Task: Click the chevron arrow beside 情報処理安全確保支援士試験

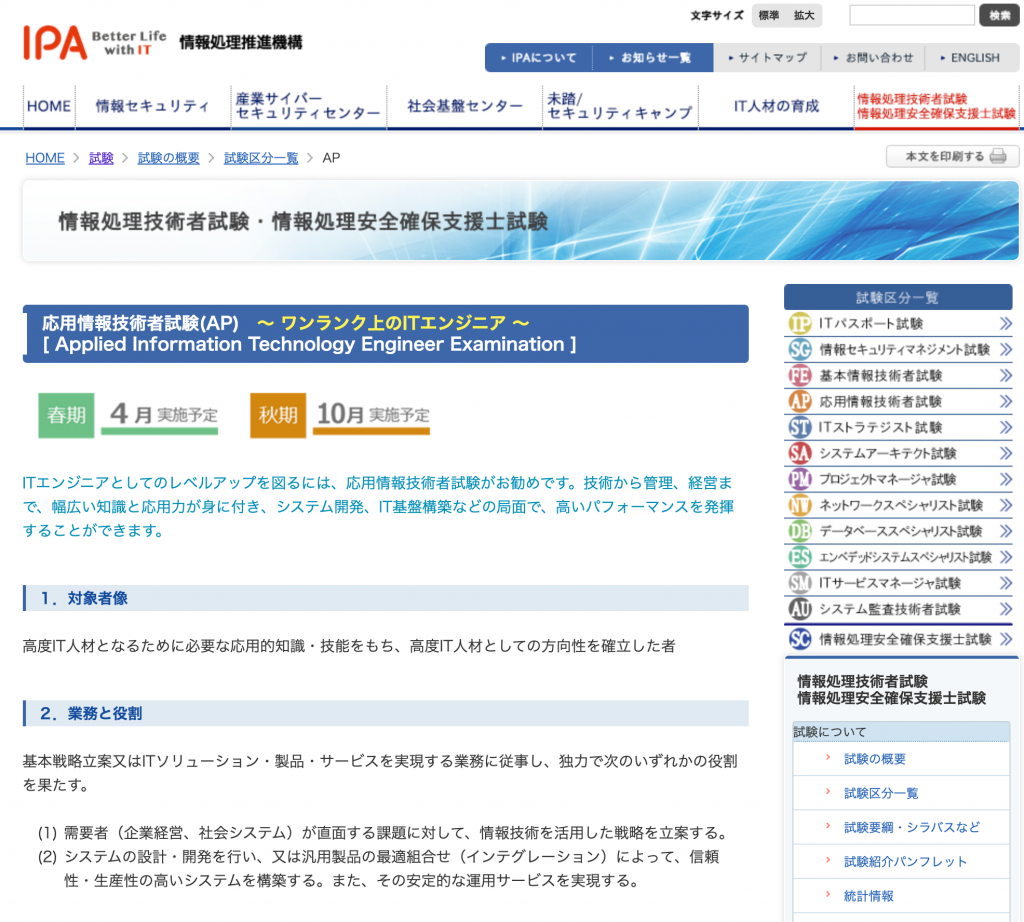Action: click(1006, 639)
